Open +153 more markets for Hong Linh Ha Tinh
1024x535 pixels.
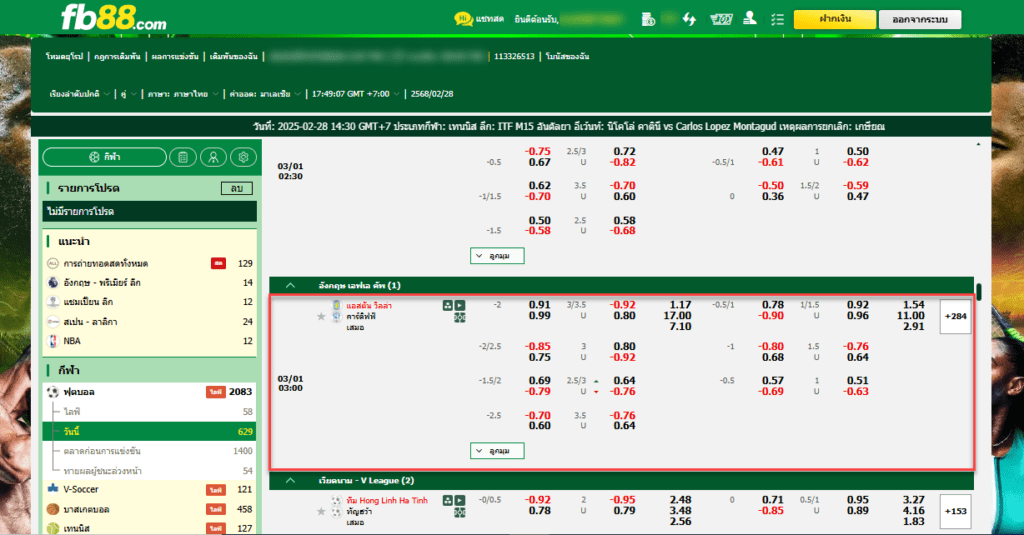[x=955, y=511]
